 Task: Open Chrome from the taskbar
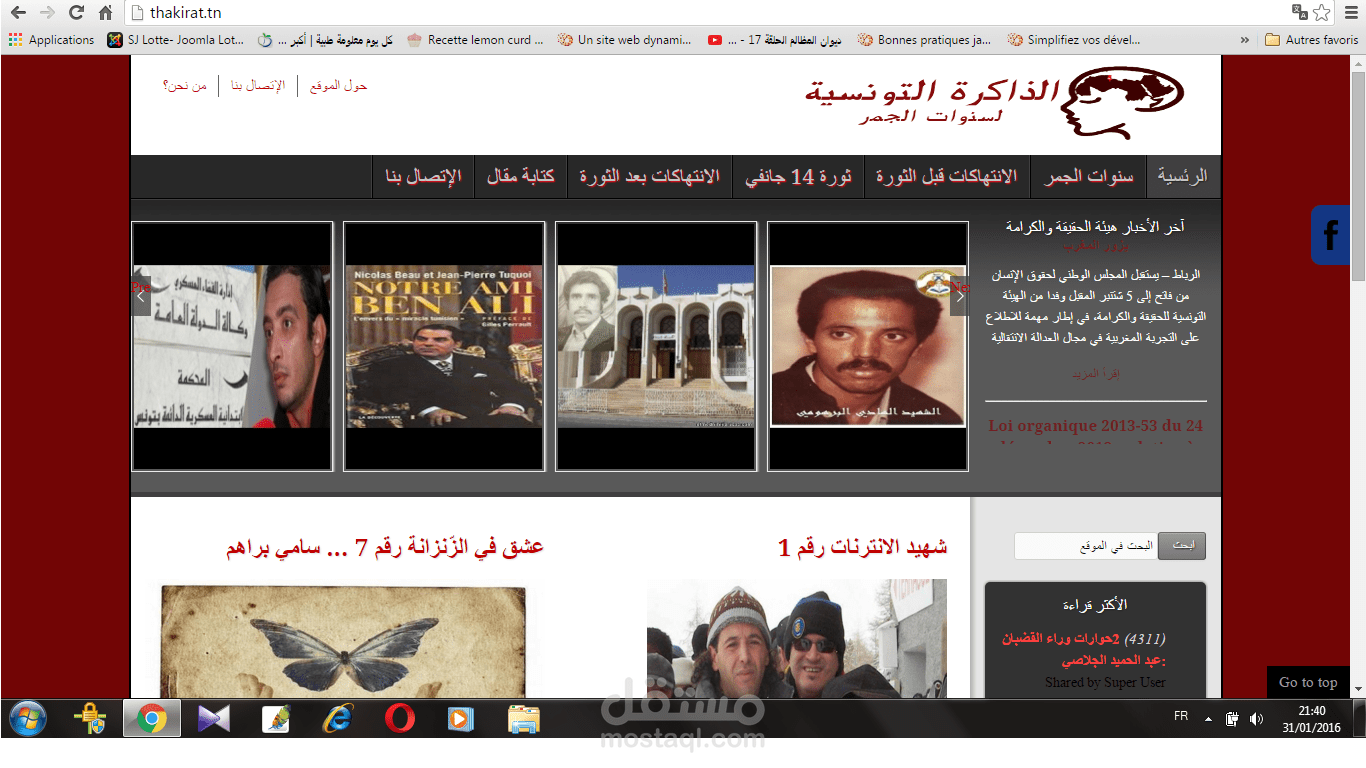152,718
